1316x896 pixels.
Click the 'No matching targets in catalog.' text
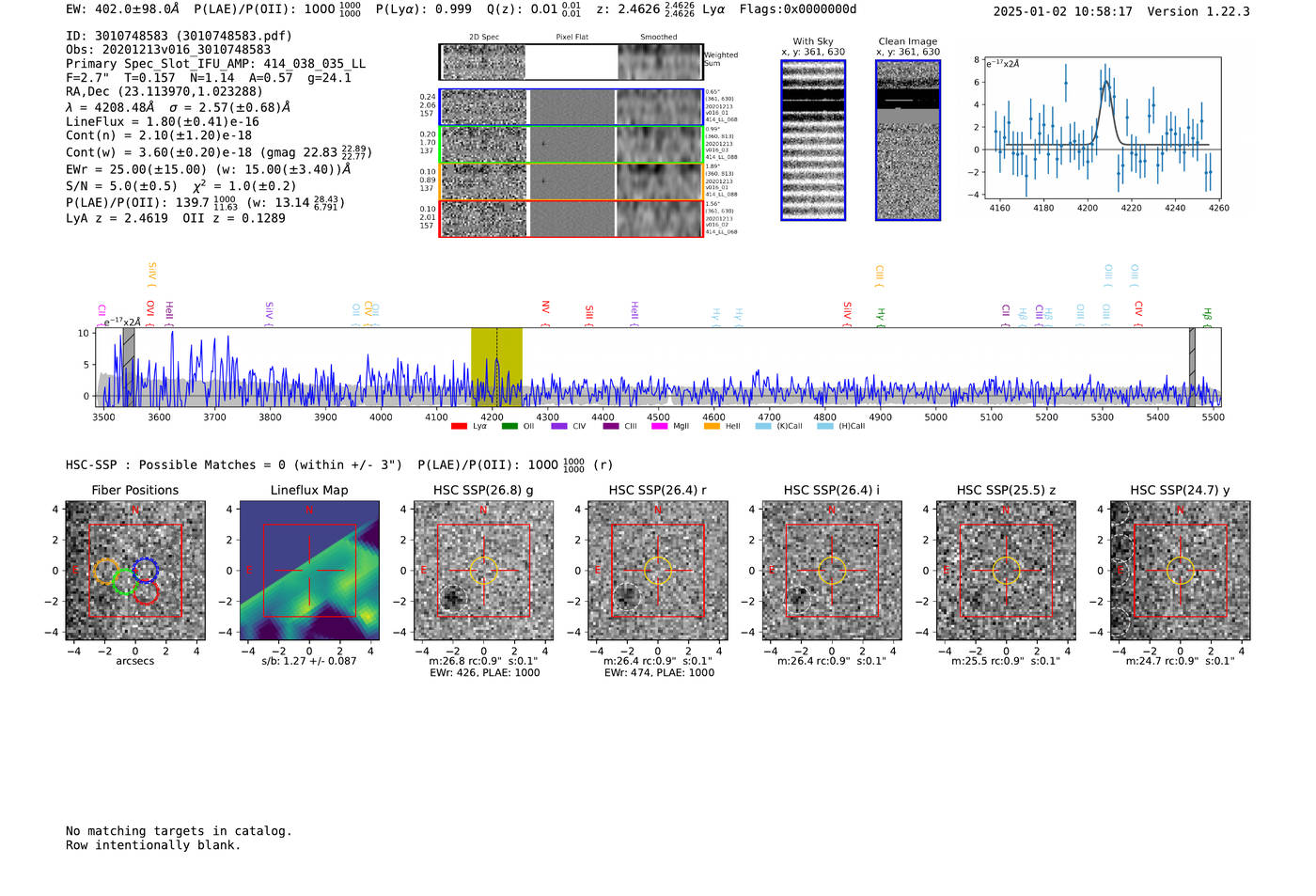(x=179, y=831)
